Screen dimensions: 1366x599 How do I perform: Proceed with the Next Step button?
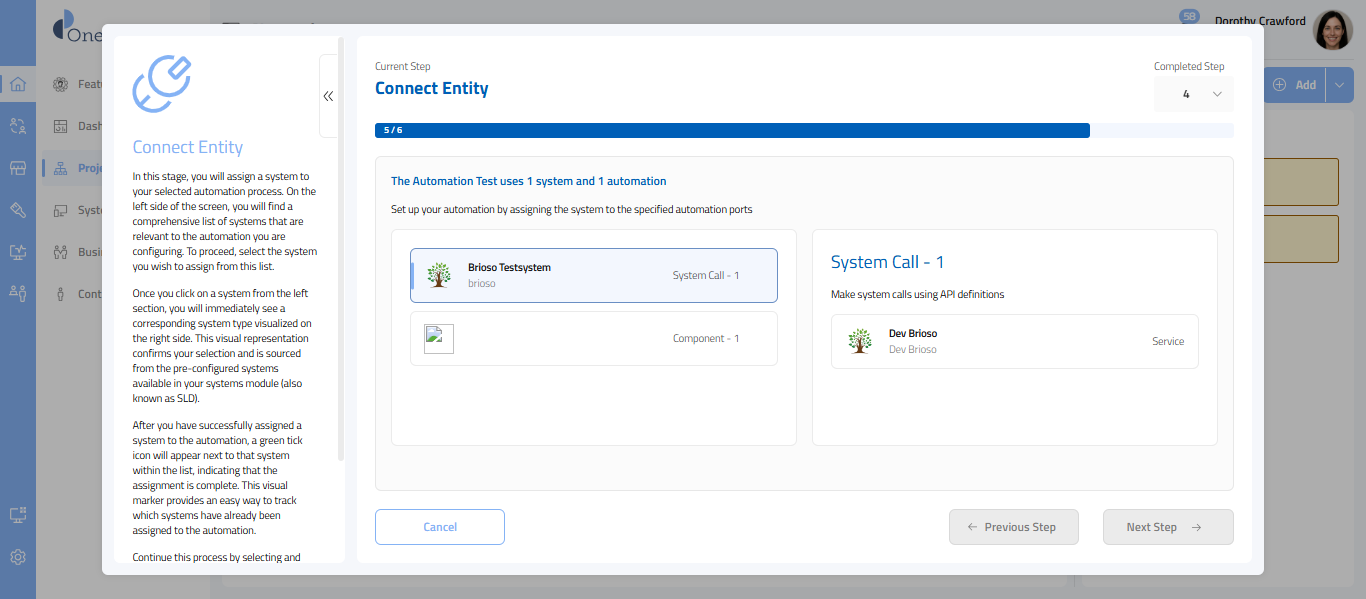pos(1167,527)
